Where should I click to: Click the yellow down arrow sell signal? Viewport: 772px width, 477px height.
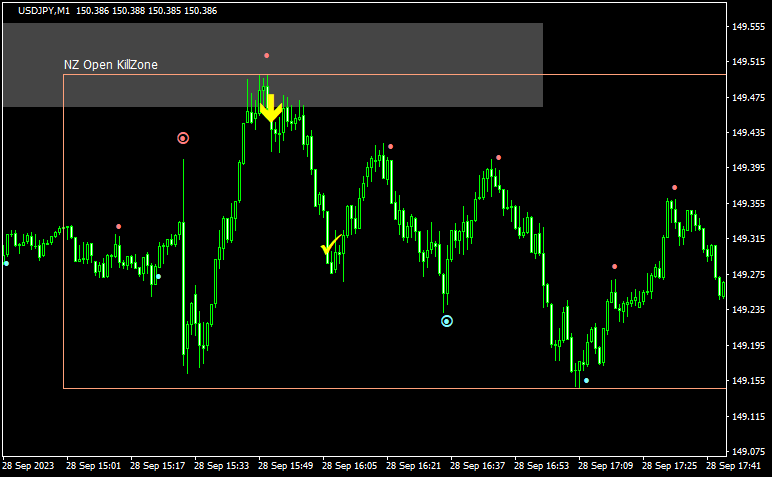tap(270, 108)
